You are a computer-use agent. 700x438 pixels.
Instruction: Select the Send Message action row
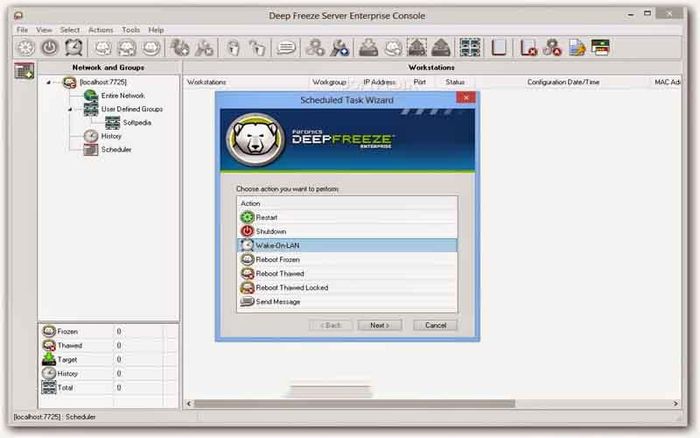347,301
